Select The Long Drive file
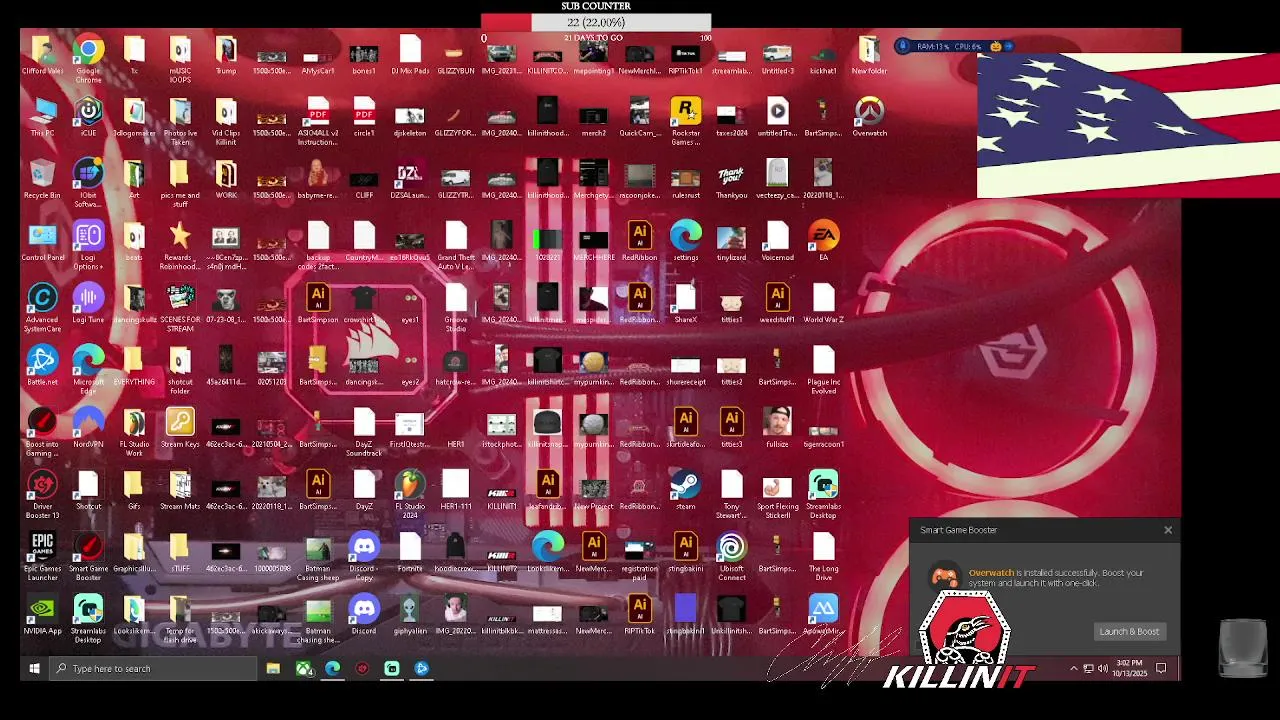1280x720 pixels. 823,556
